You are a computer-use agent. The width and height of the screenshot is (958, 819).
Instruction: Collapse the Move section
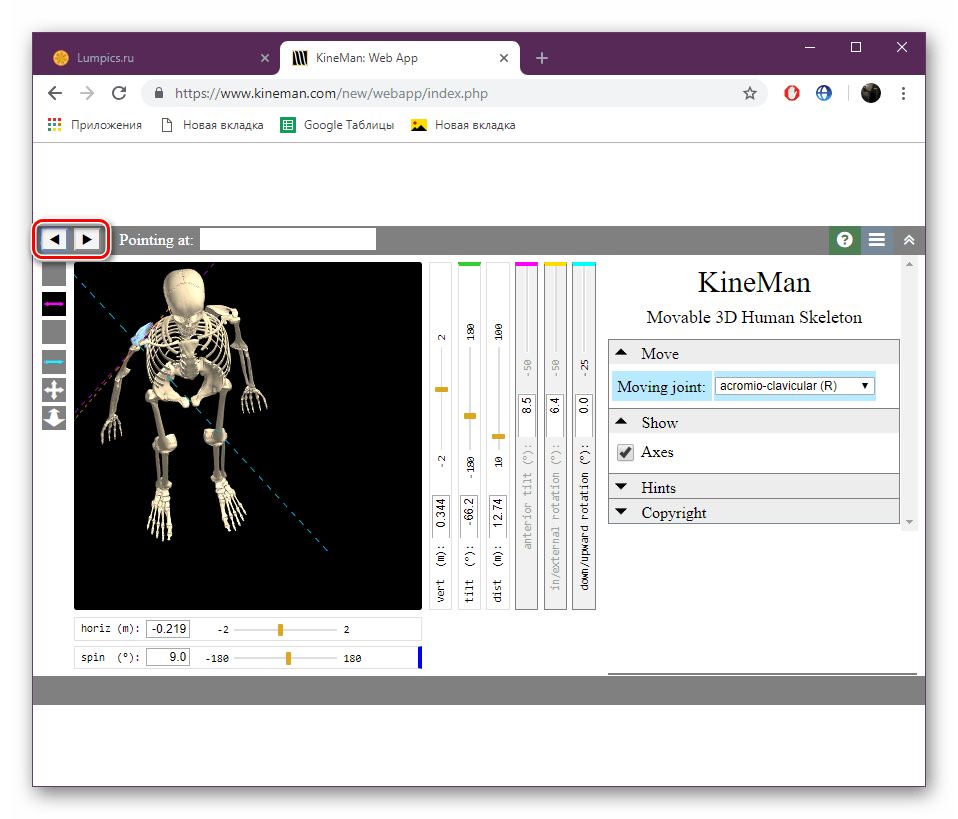(x=659, y=354)
